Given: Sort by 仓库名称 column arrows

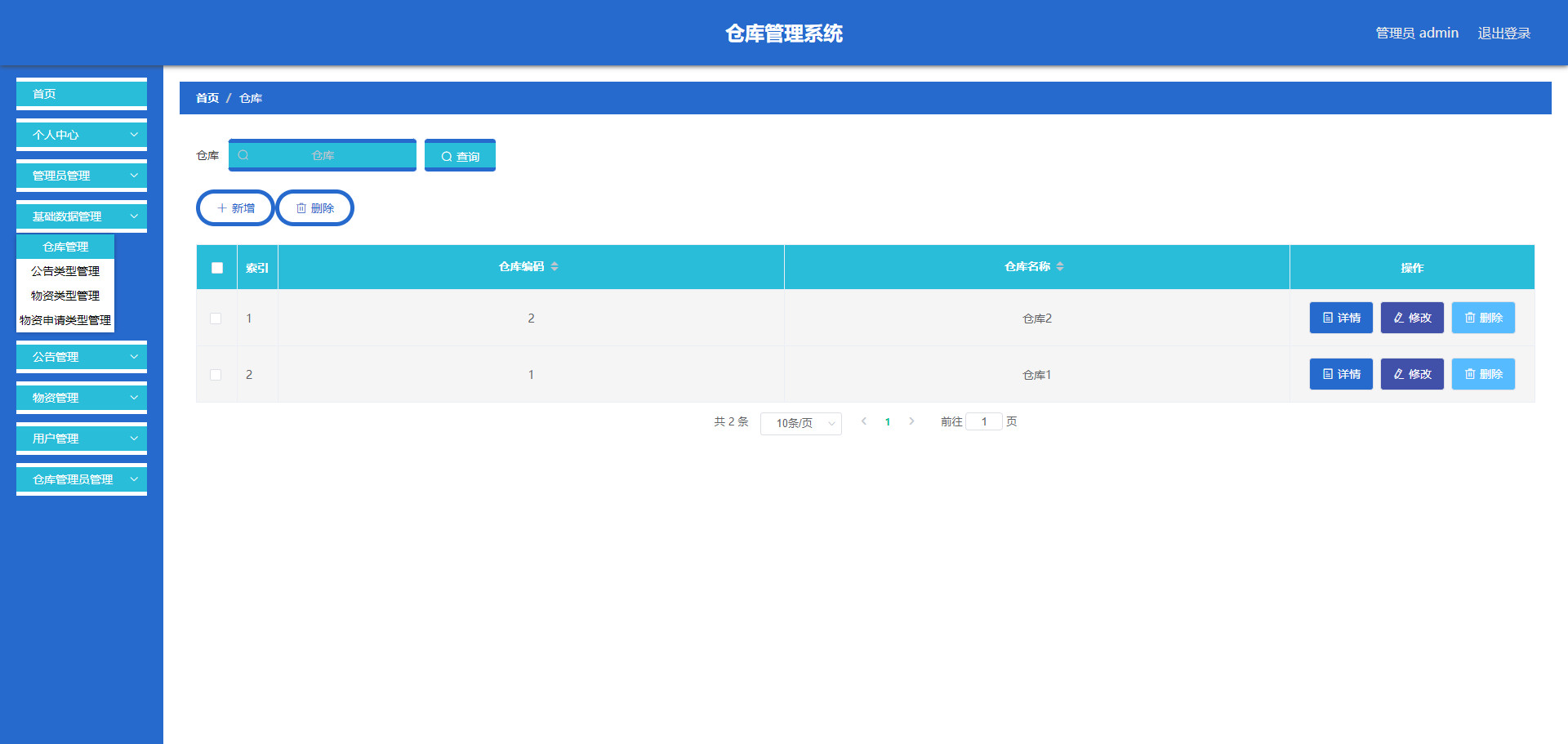Looking at the screenshot, I should pos(1060,266).
